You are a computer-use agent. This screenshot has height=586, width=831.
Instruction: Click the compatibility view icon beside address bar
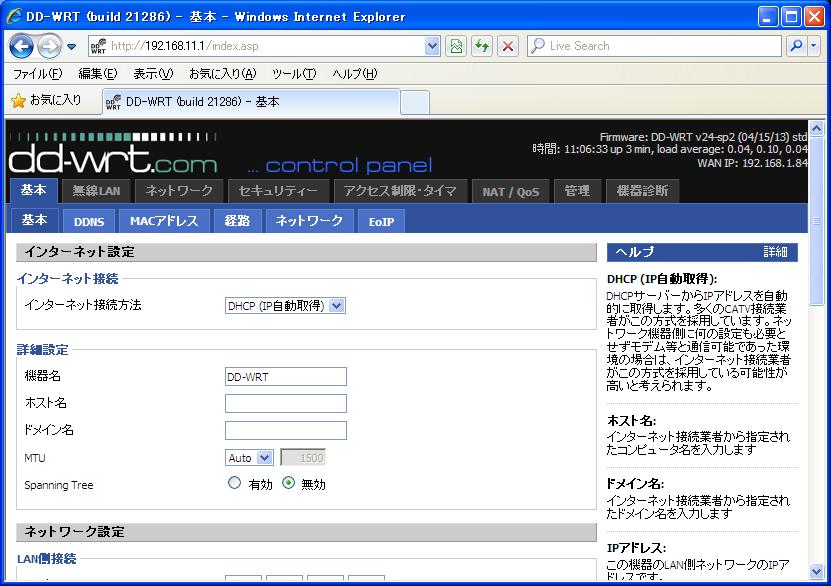(x=456, y=46)
